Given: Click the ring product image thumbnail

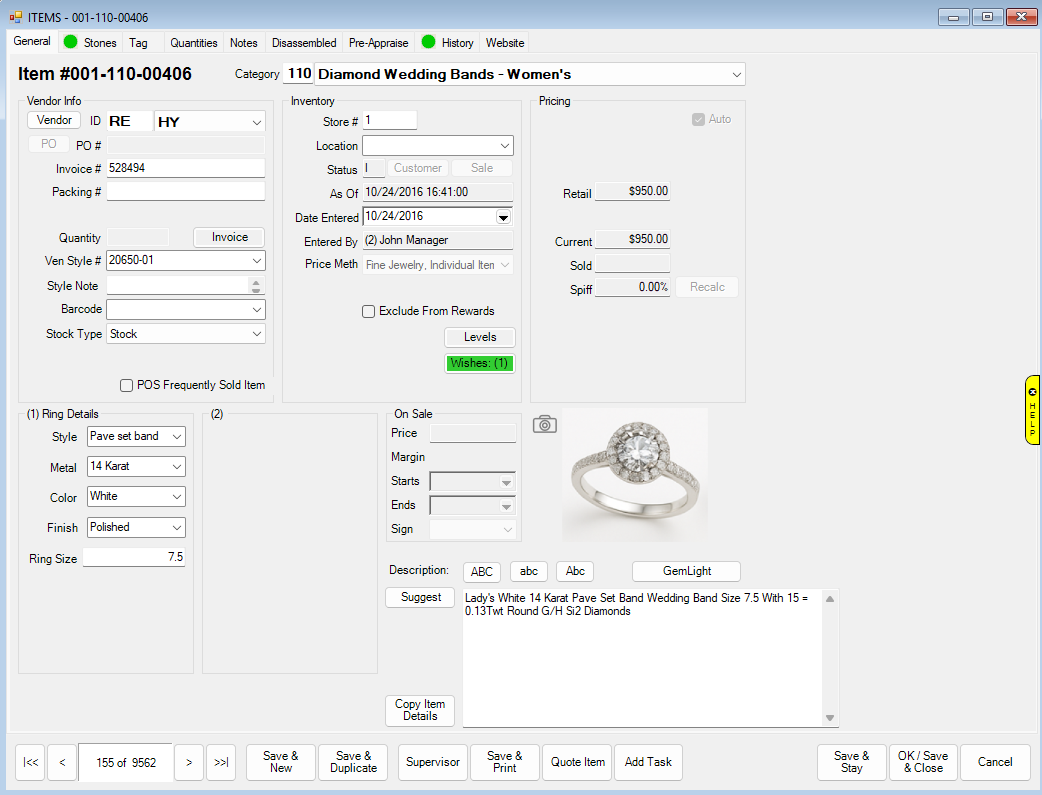Looking at the screenshot, I should coord(635,474).
